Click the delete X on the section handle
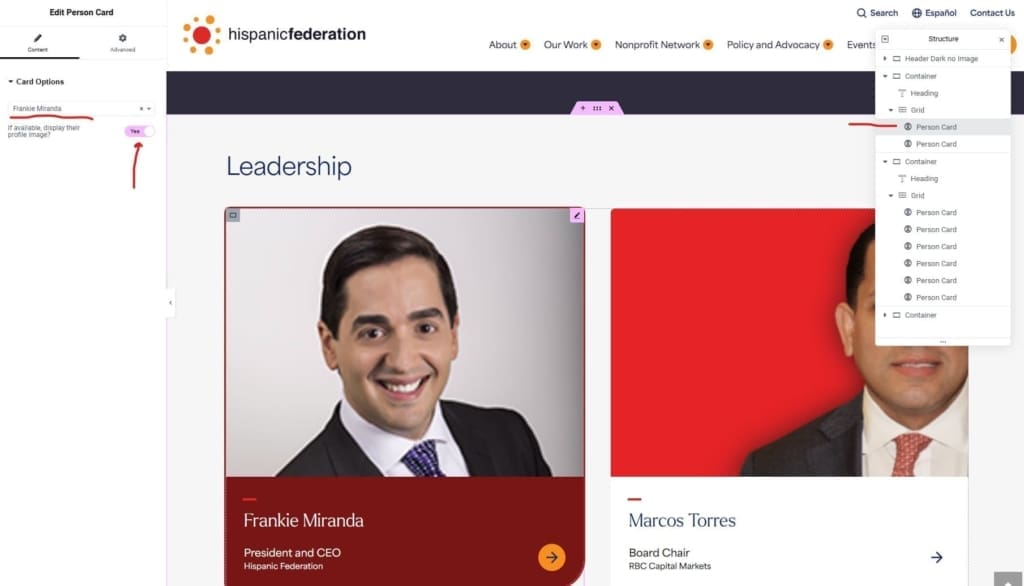The width and height of the screenshot is (1024, 586). click(x=611, y=108)
